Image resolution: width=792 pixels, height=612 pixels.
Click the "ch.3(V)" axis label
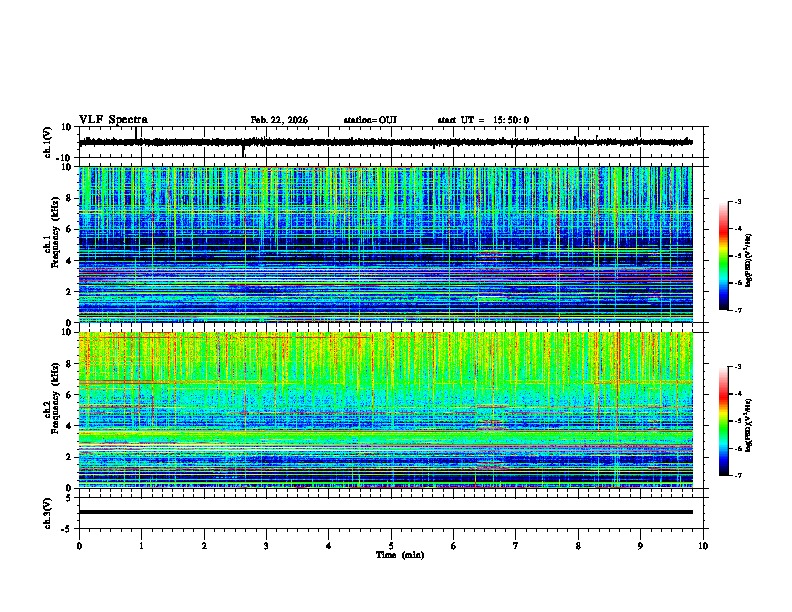48,513
